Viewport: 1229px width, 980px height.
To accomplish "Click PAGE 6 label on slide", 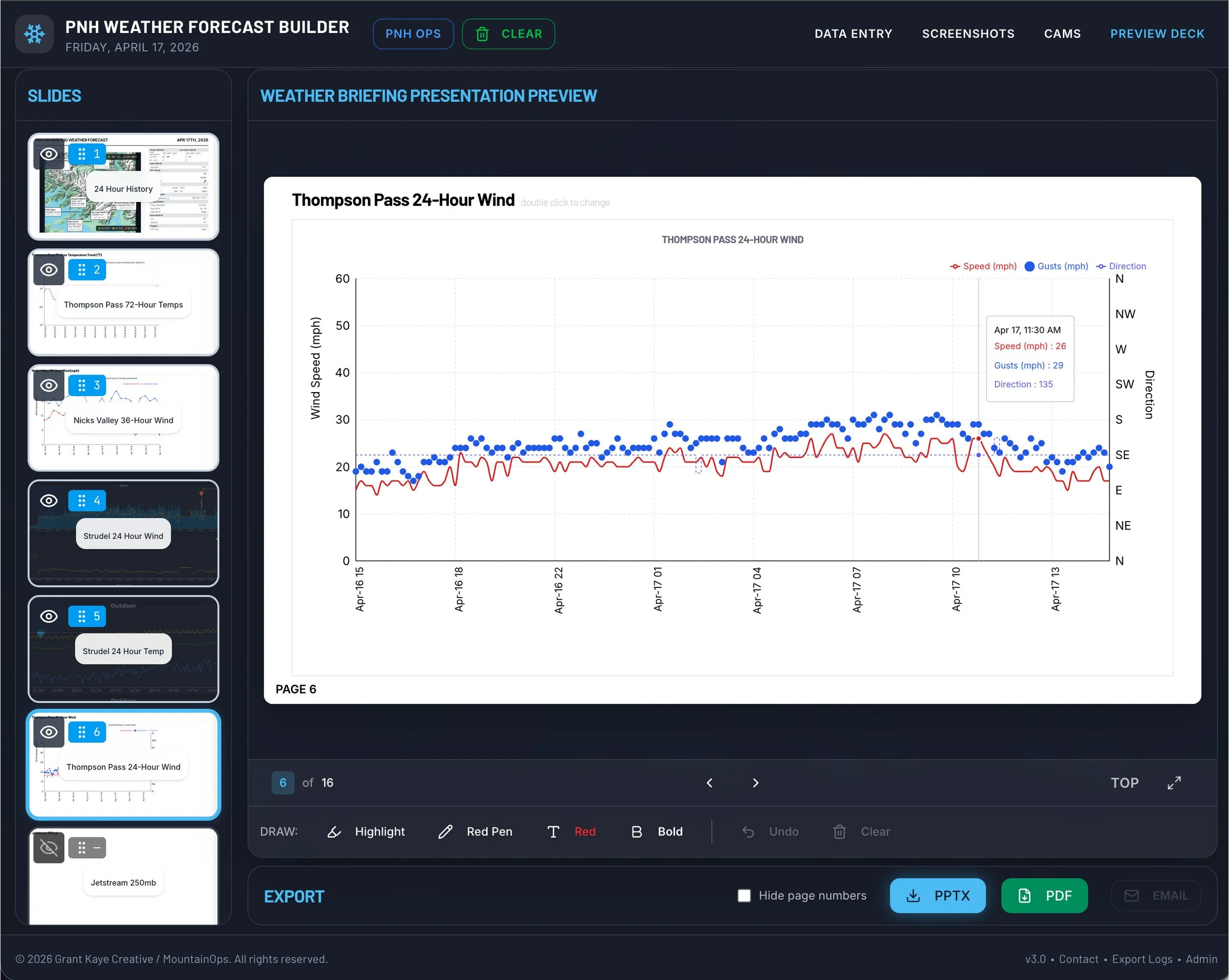I will [296, 690].
